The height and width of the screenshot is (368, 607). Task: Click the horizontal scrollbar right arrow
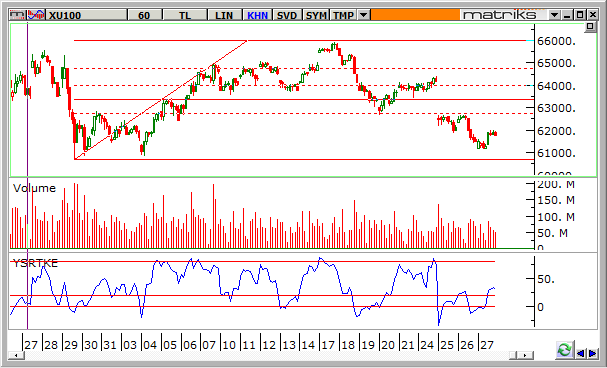pyautogui.click(x=525, y=355)
